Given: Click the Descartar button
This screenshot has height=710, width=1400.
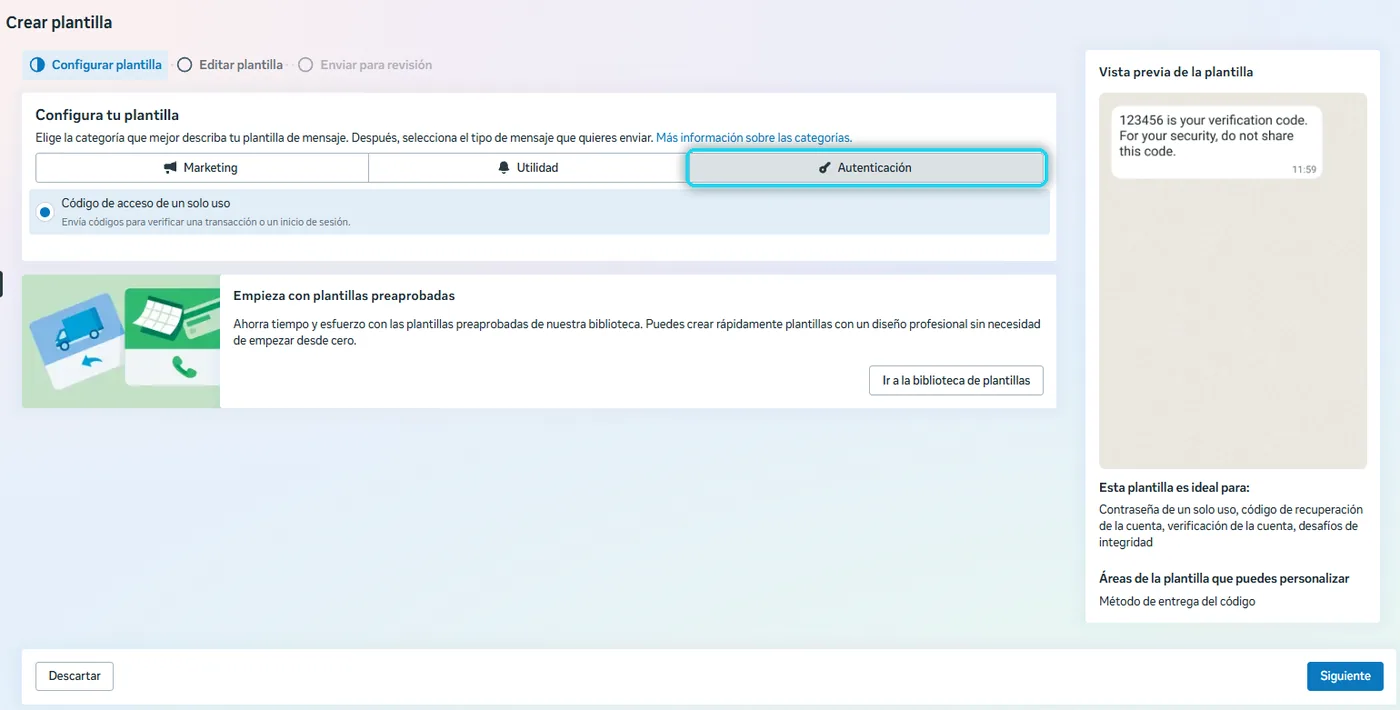Looking at the screenshot, I should coord(75,676).
